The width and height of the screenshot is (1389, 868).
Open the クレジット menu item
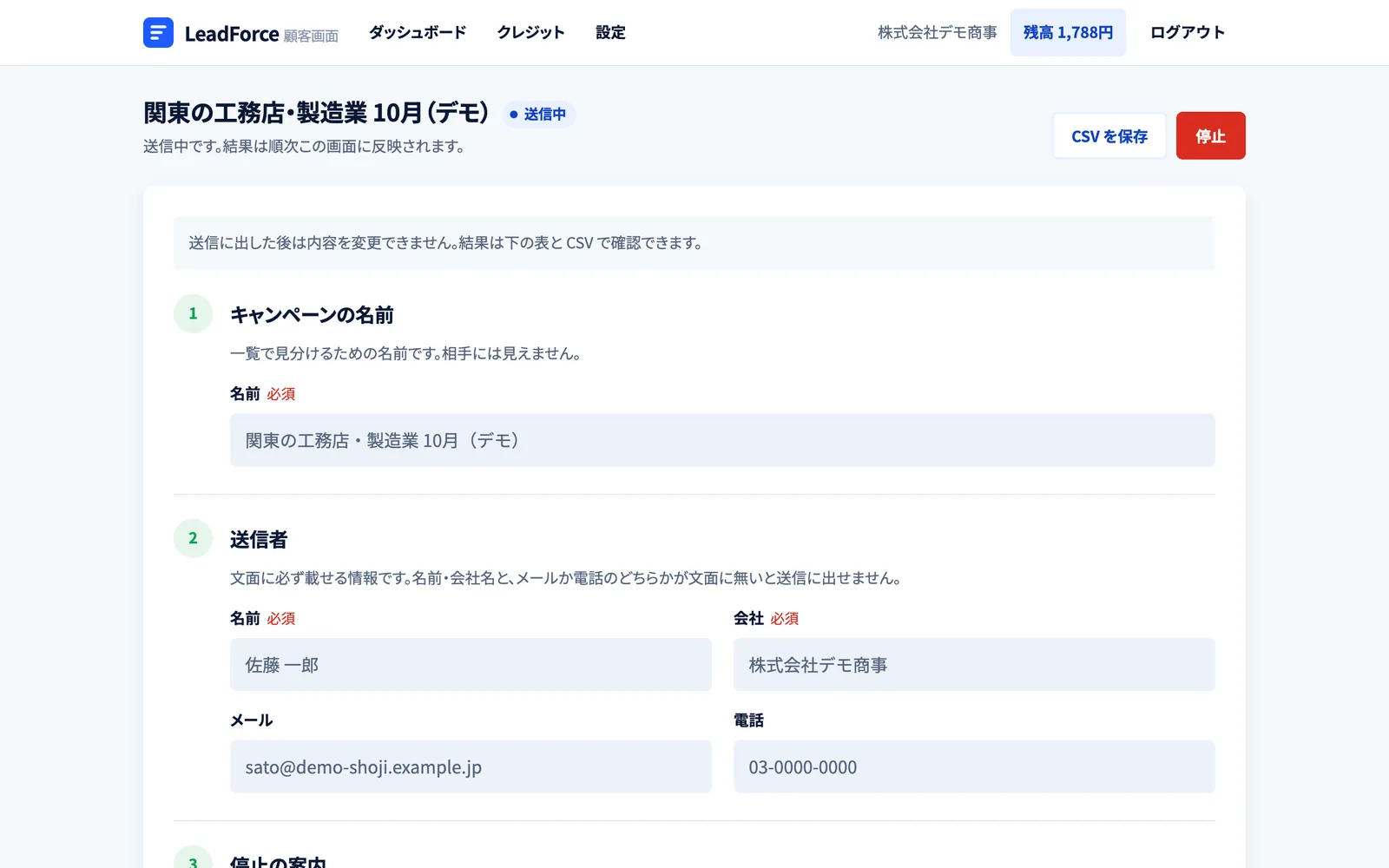click(x=531, y=32)
